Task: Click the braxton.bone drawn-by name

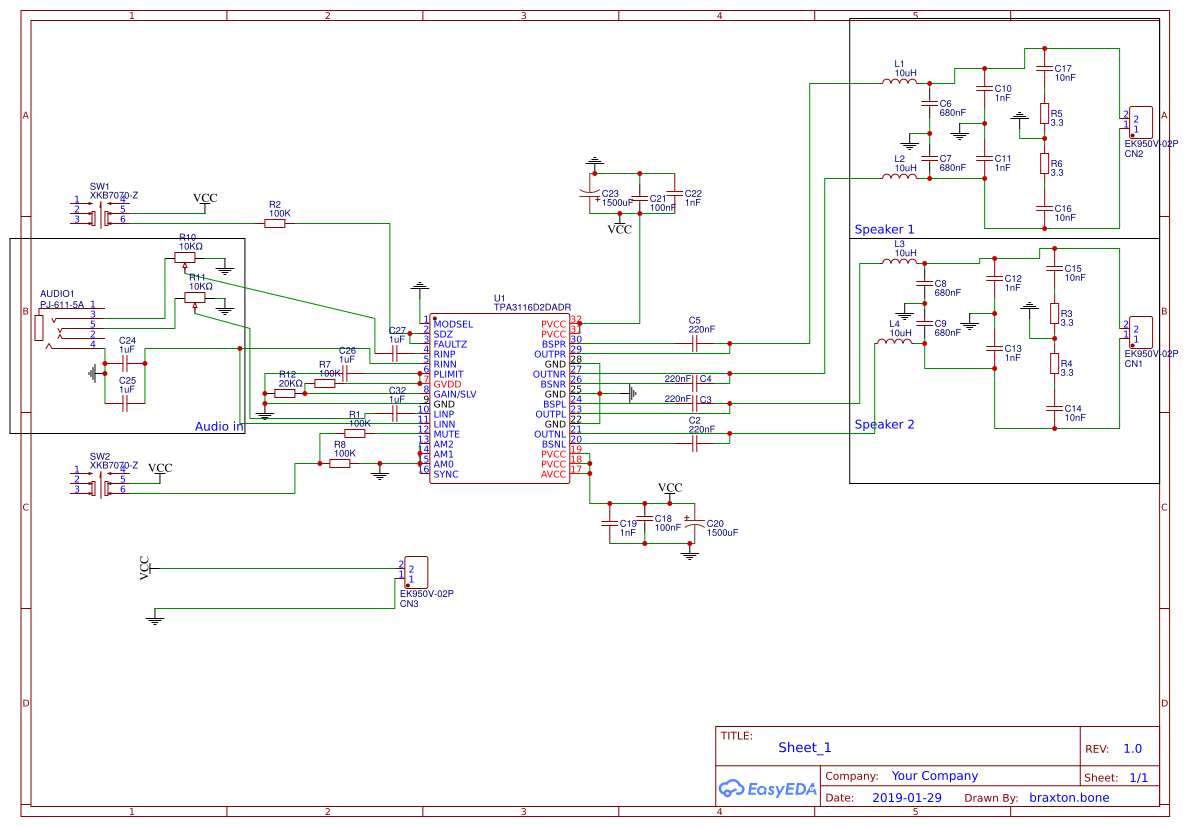Action: pyautogui.click(x=1068, y=798)
